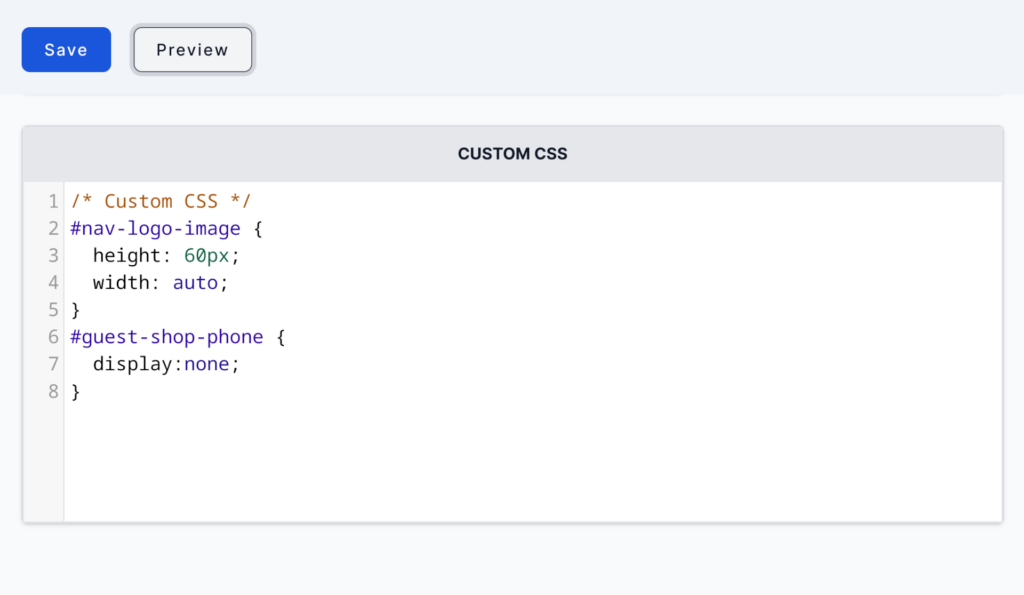
Task: Select line number 6 in the gutter
Action: click(52, 337)
